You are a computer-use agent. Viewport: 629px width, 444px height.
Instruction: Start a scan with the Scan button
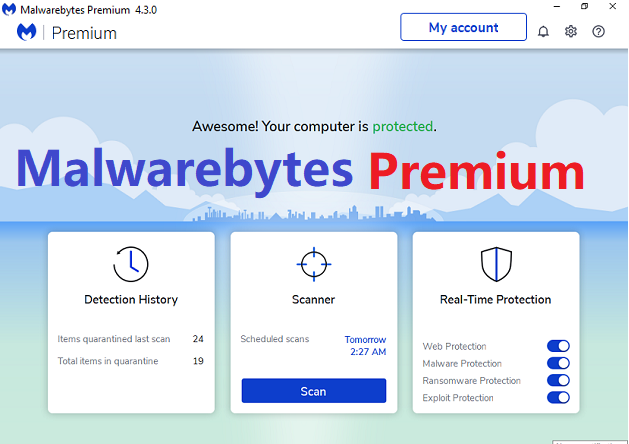(x=314, y=391)
